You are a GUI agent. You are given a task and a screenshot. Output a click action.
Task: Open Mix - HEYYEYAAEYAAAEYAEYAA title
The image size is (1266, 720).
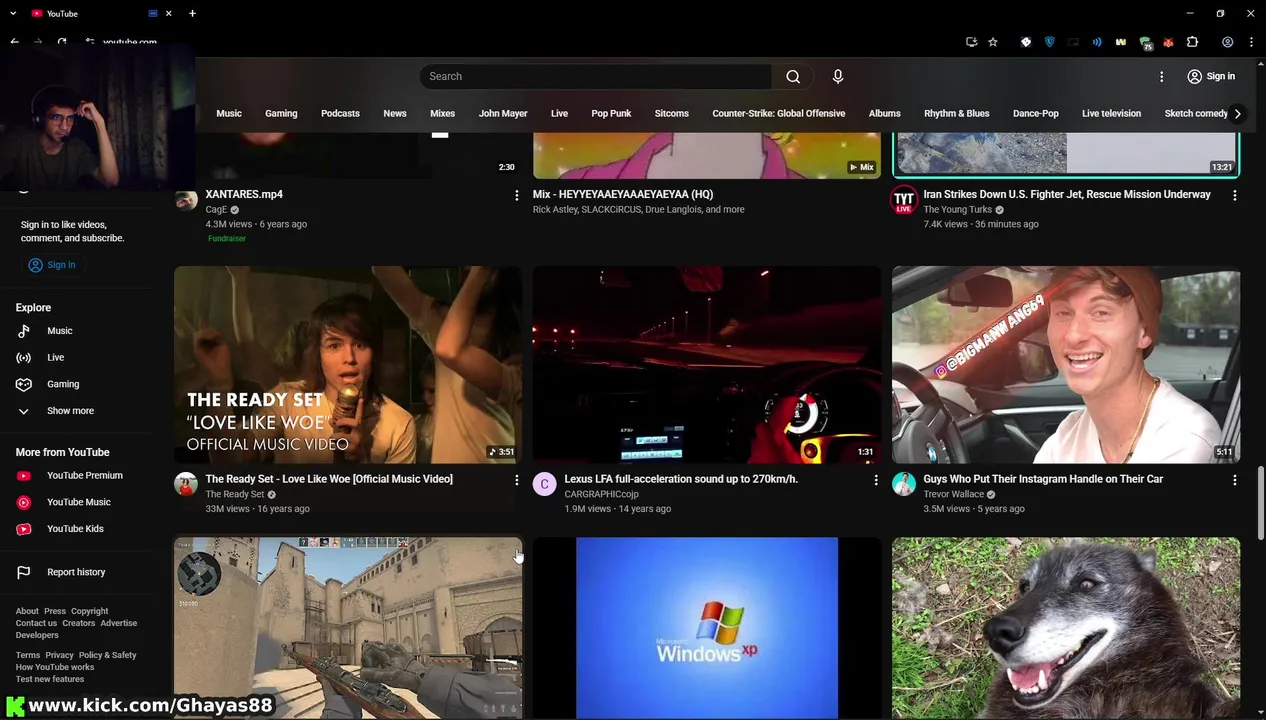623,195
